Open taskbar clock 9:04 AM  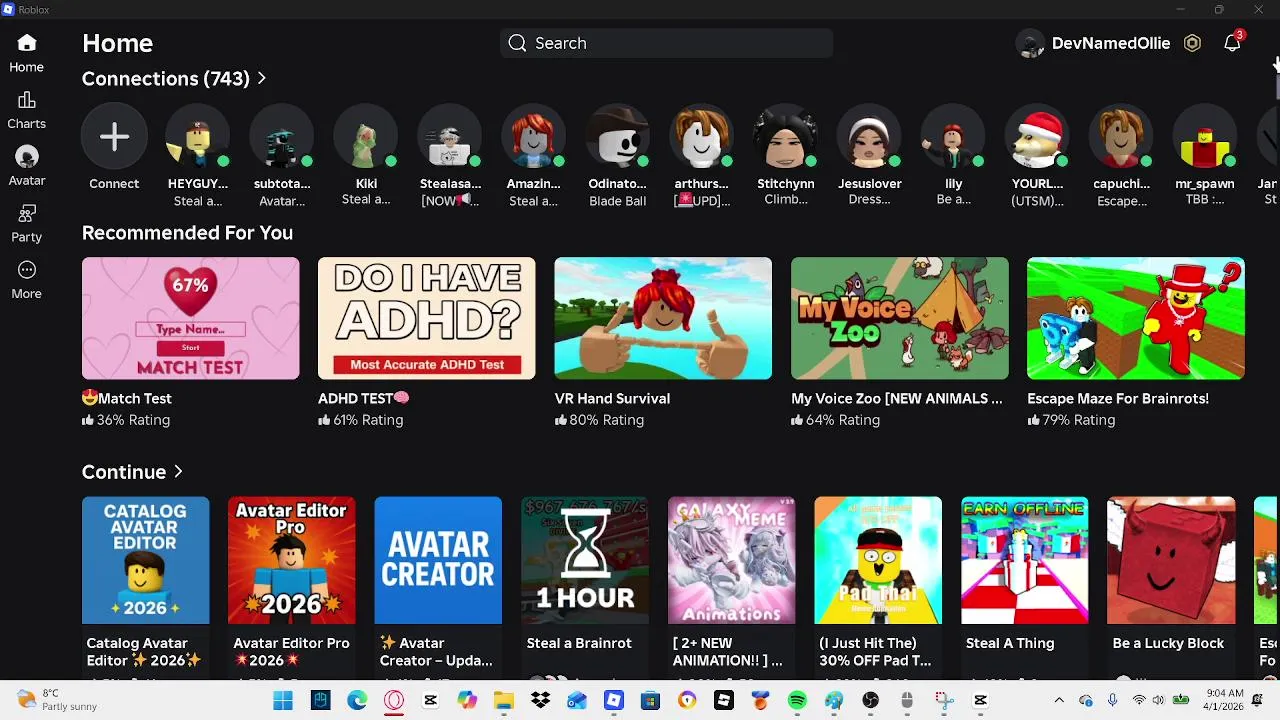(x=1224, y=700)
